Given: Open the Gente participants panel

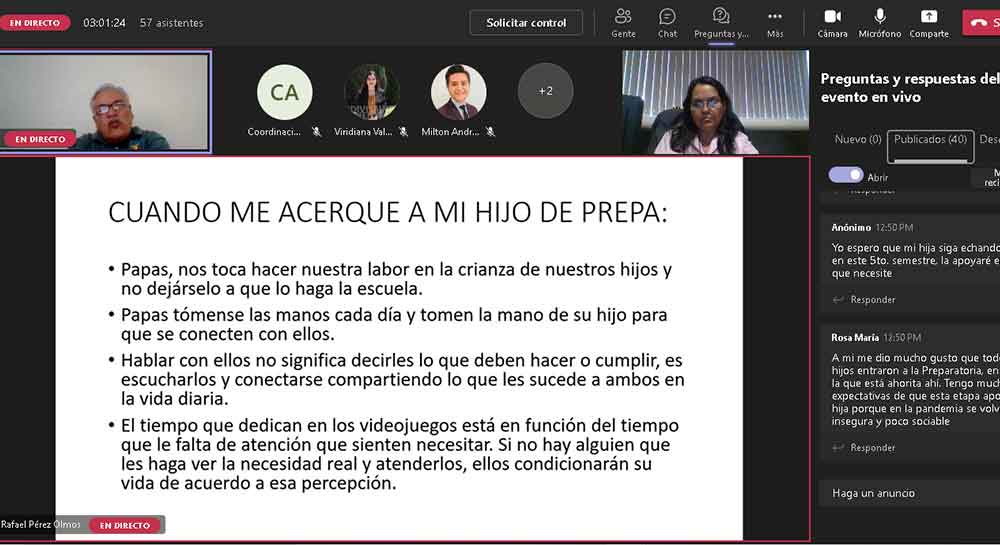Looking at the screenshot, I should (x=623, y=22).
